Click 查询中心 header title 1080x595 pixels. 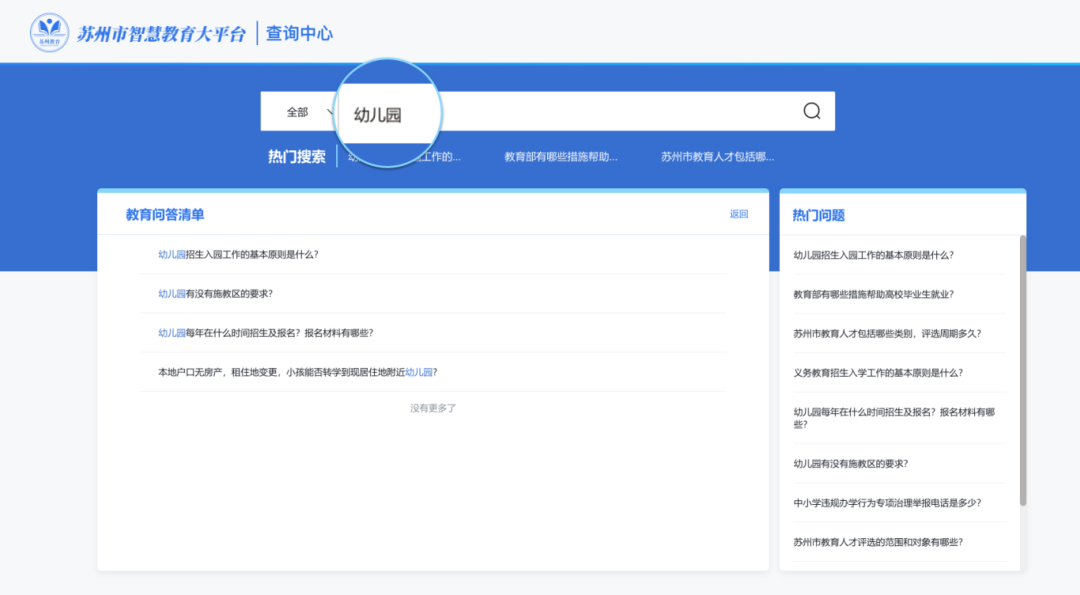[x=299, y=33]
